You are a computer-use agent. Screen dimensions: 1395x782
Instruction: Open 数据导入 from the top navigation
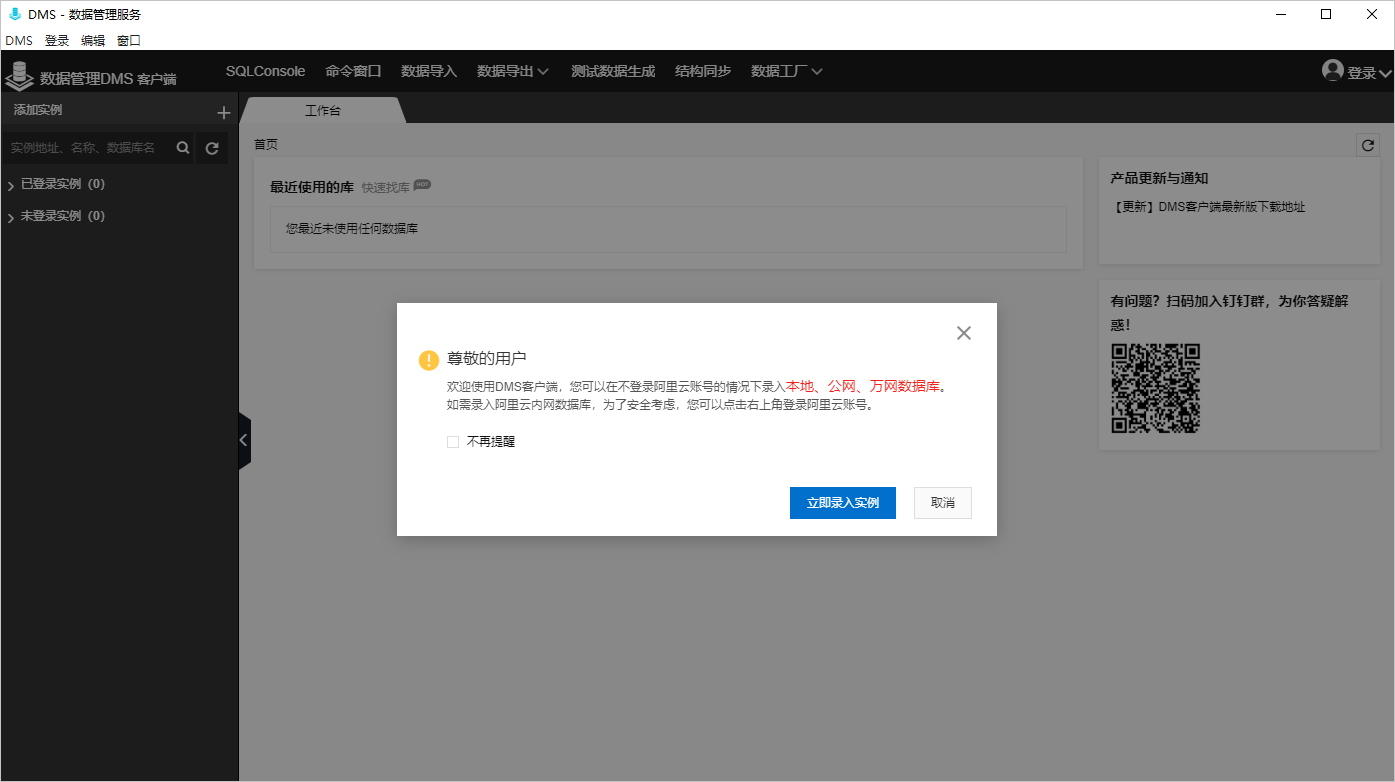(429, 71)
